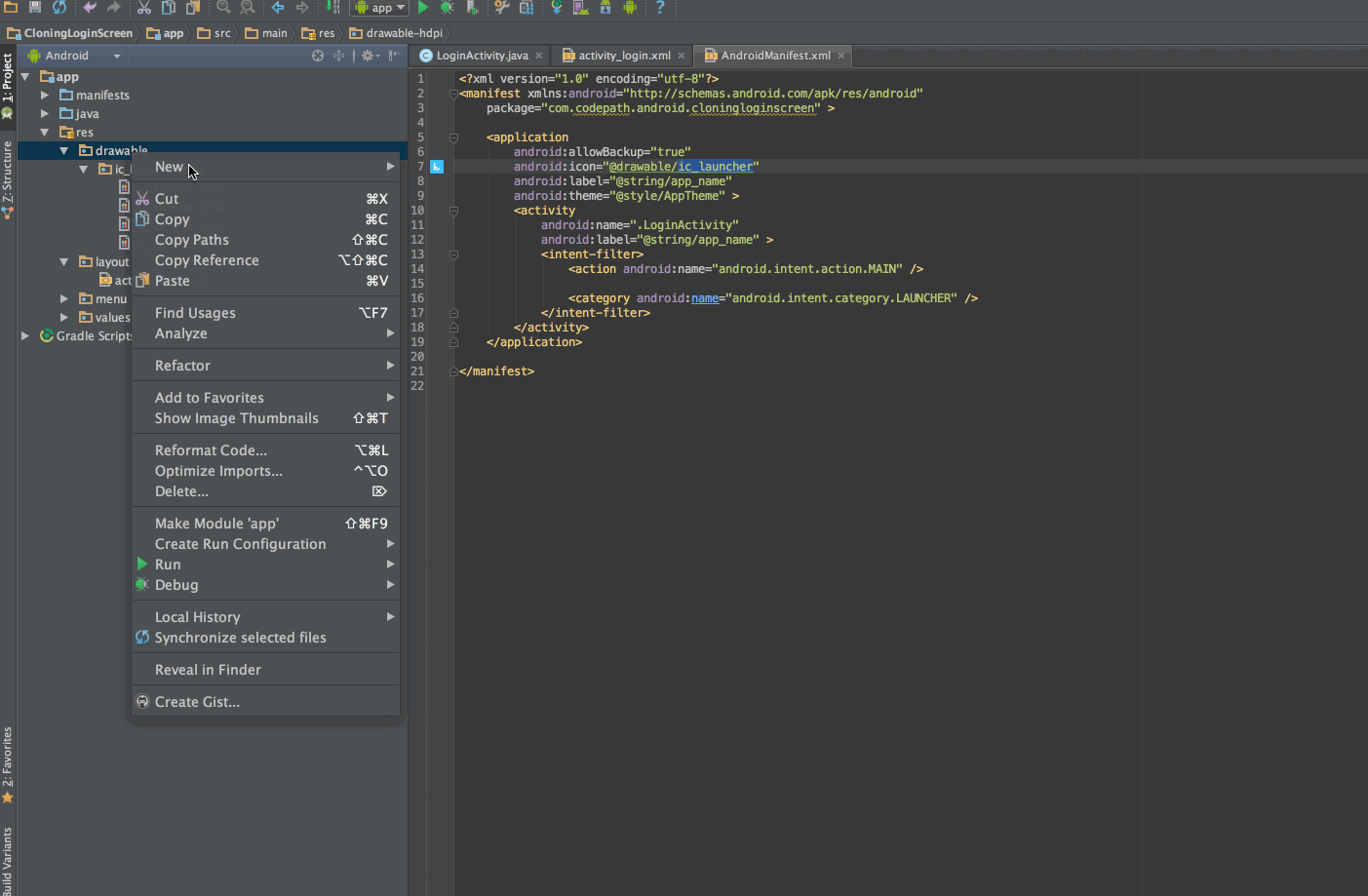Expand the manifests folder in the tree

45,96
